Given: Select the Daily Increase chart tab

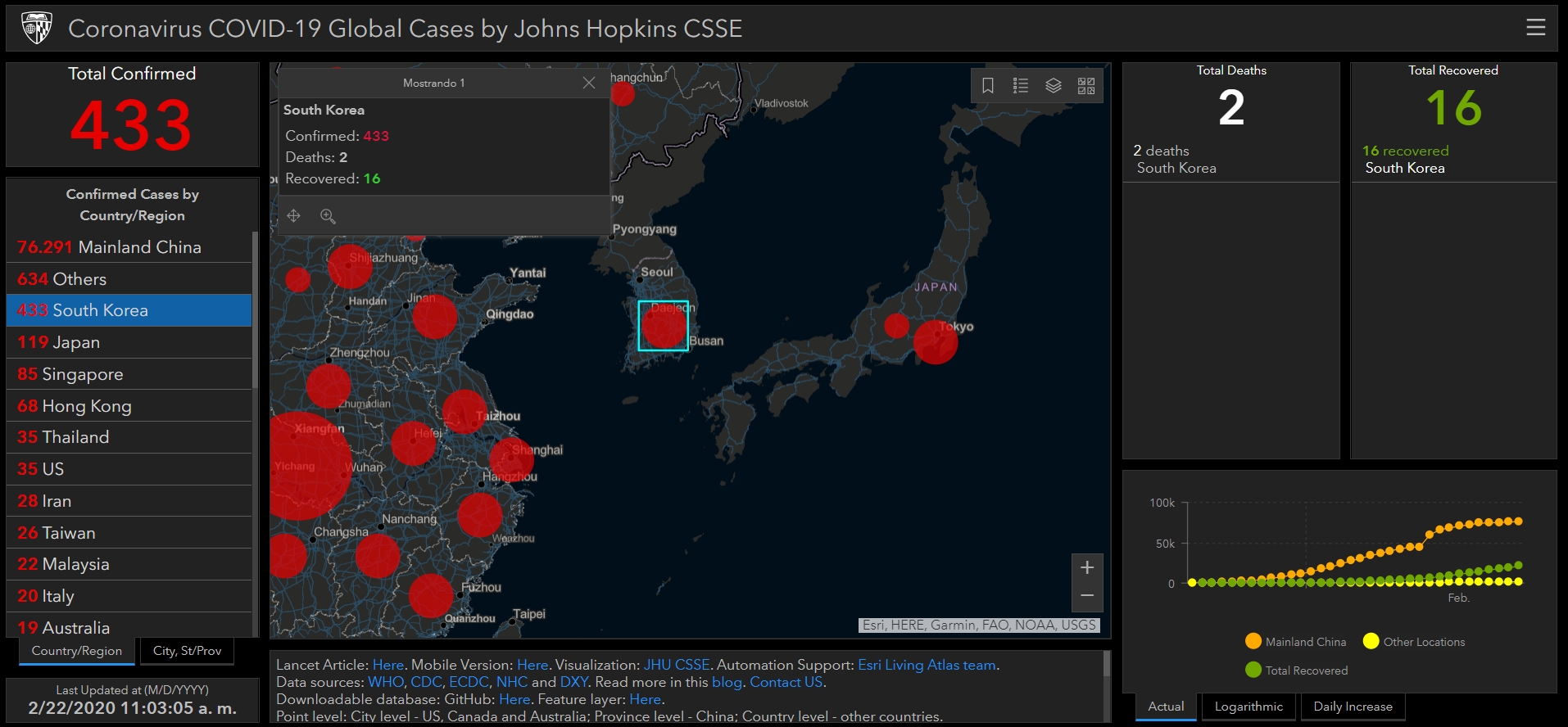Looking at the screenshot, I should (1353, 707).
